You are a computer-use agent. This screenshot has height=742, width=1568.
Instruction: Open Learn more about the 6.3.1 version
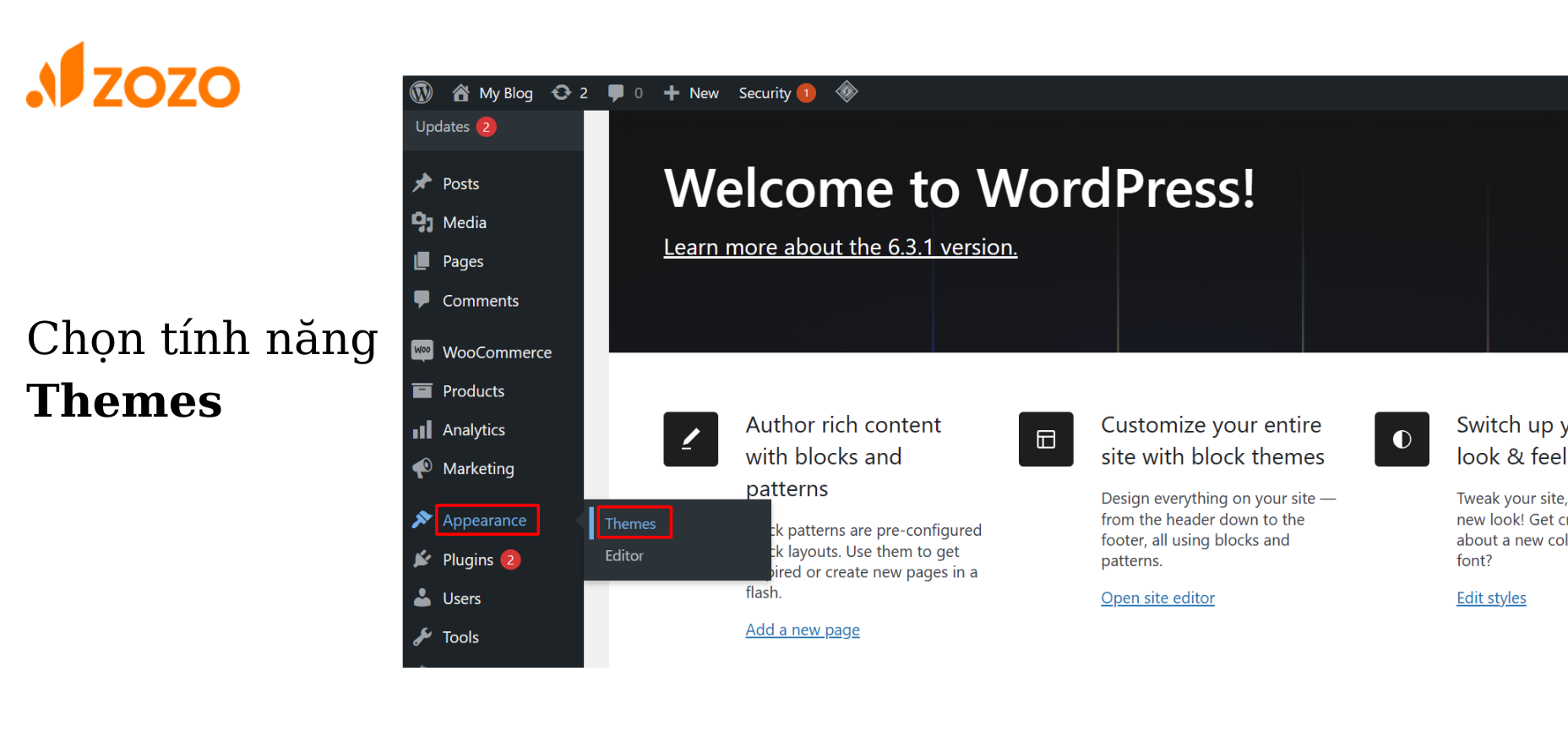841,247
